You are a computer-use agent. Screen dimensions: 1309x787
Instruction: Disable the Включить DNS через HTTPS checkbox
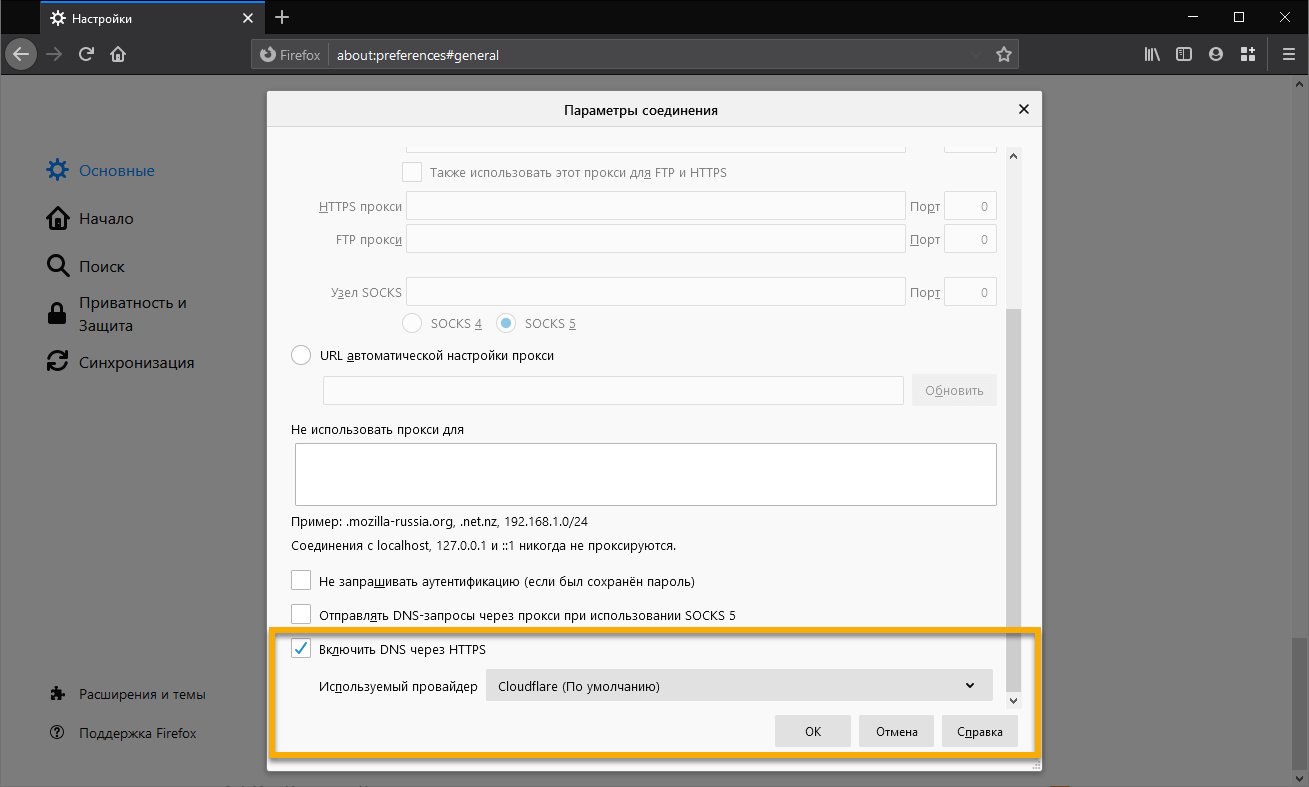point(301,648)
